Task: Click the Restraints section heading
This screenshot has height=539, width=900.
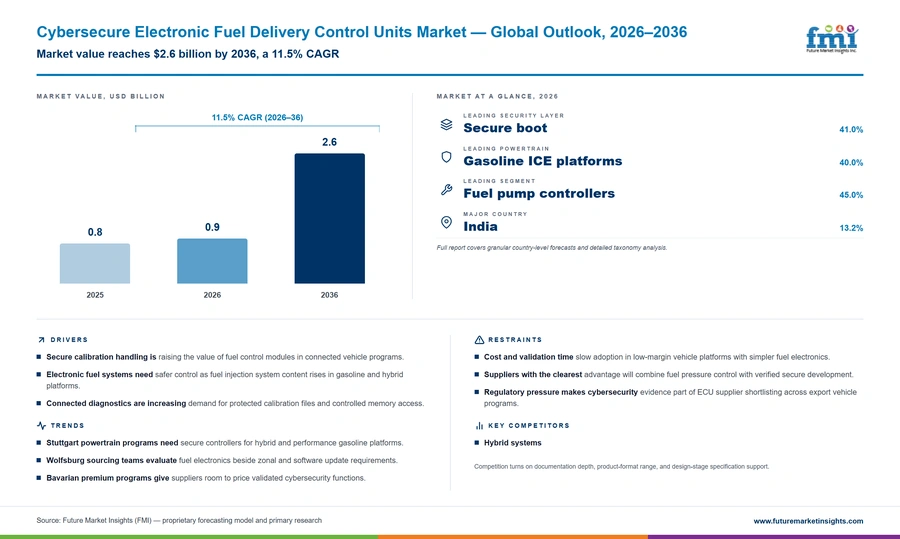Action: point(515,340)
